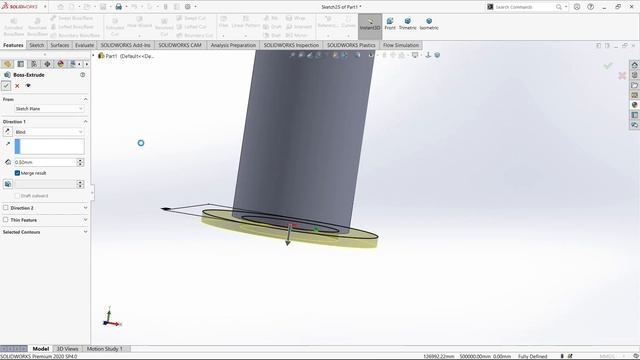
Task: Open the Design Library in task pane
Action: tap(634, 75)
